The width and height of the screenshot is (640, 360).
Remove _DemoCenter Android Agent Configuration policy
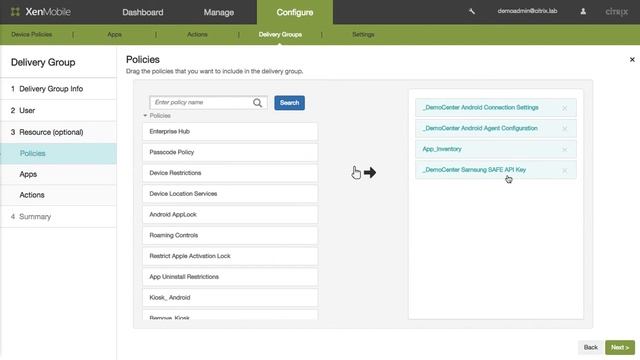(x=564, y=129)
